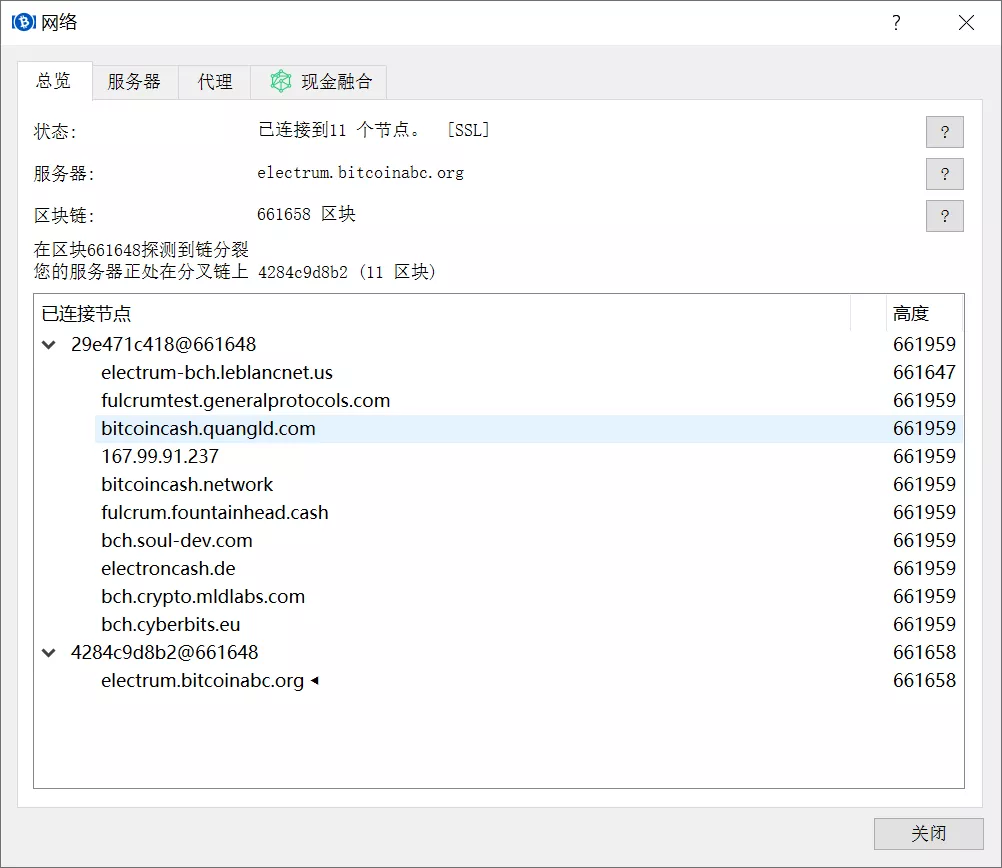Click the 关闭 button
Image resolution: width=1002 pixels, height=868 pixels.
tap(929, 833)
